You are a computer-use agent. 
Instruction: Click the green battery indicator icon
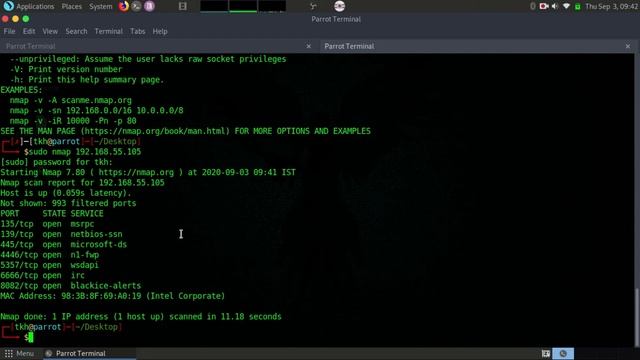coord(577,7)
